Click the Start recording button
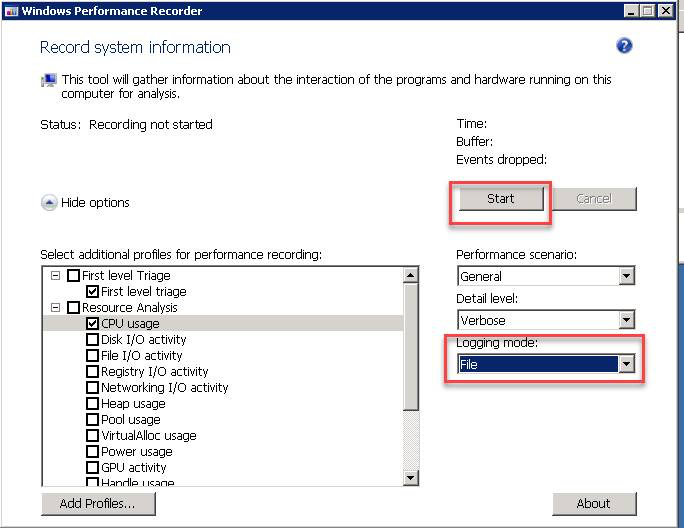The width and height of the screenshot is (684, 528). pos(501,199)
